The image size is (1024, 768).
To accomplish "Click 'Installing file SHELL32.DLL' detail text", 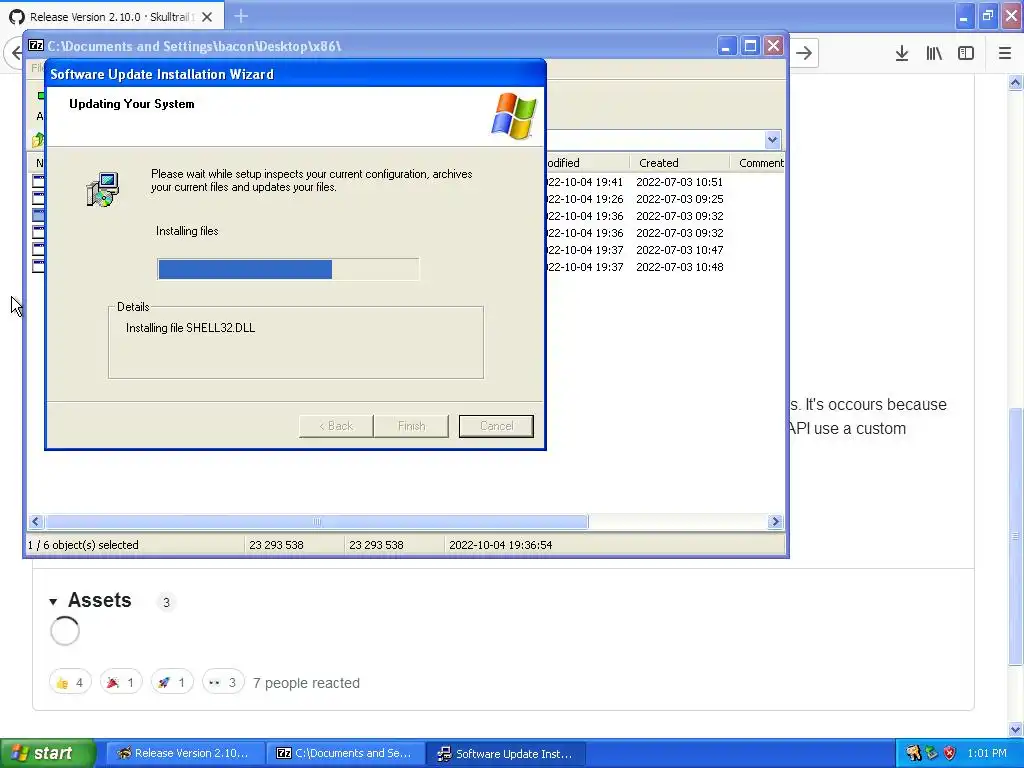I will (190, 328).
